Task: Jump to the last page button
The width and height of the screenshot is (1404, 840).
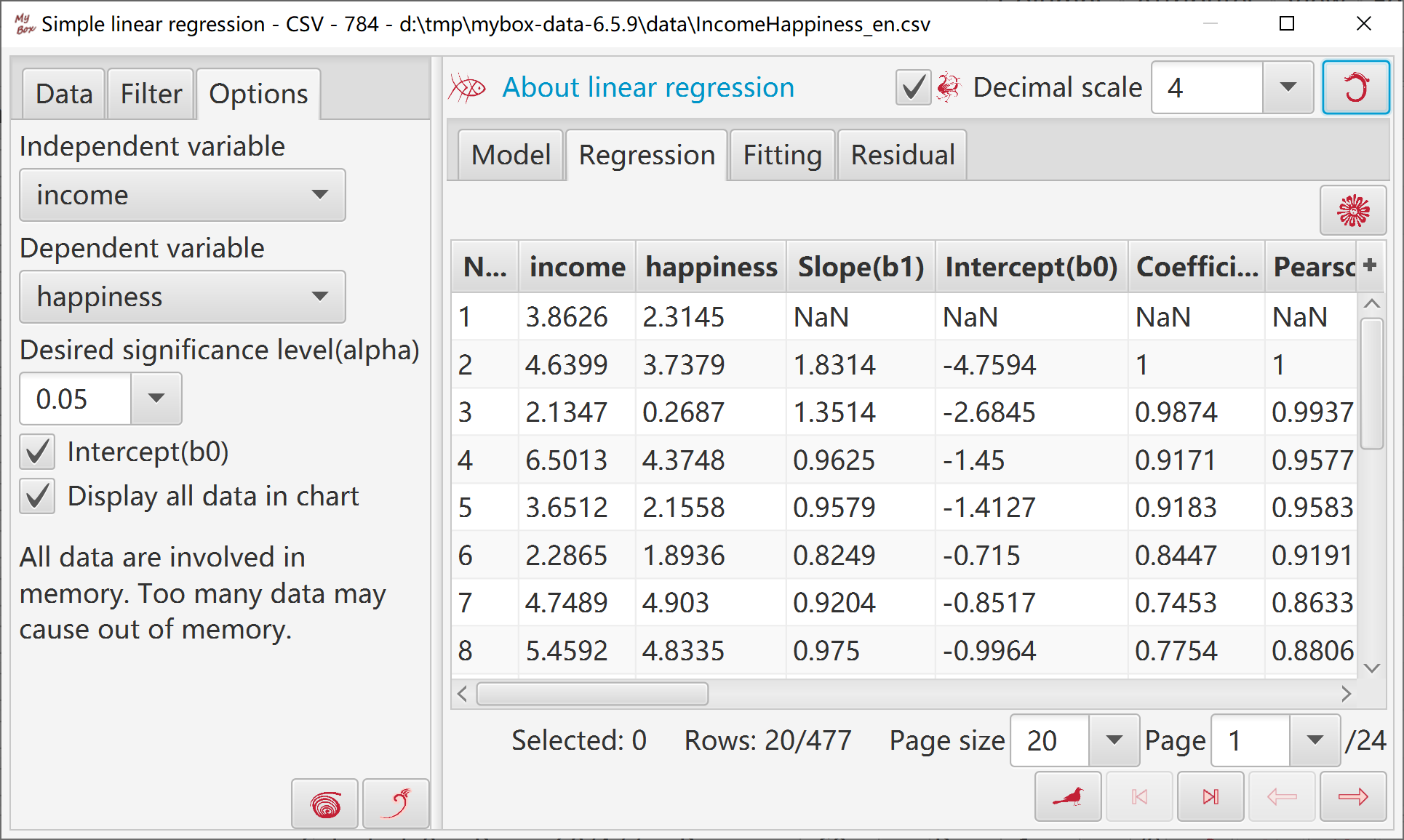Action: coord(1210,797)
